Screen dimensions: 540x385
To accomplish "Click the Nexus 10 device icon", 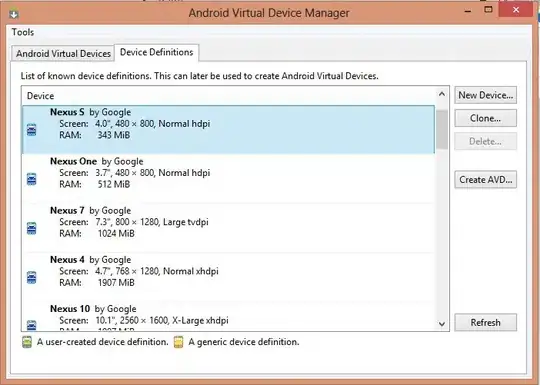I will tap(31, 325).
